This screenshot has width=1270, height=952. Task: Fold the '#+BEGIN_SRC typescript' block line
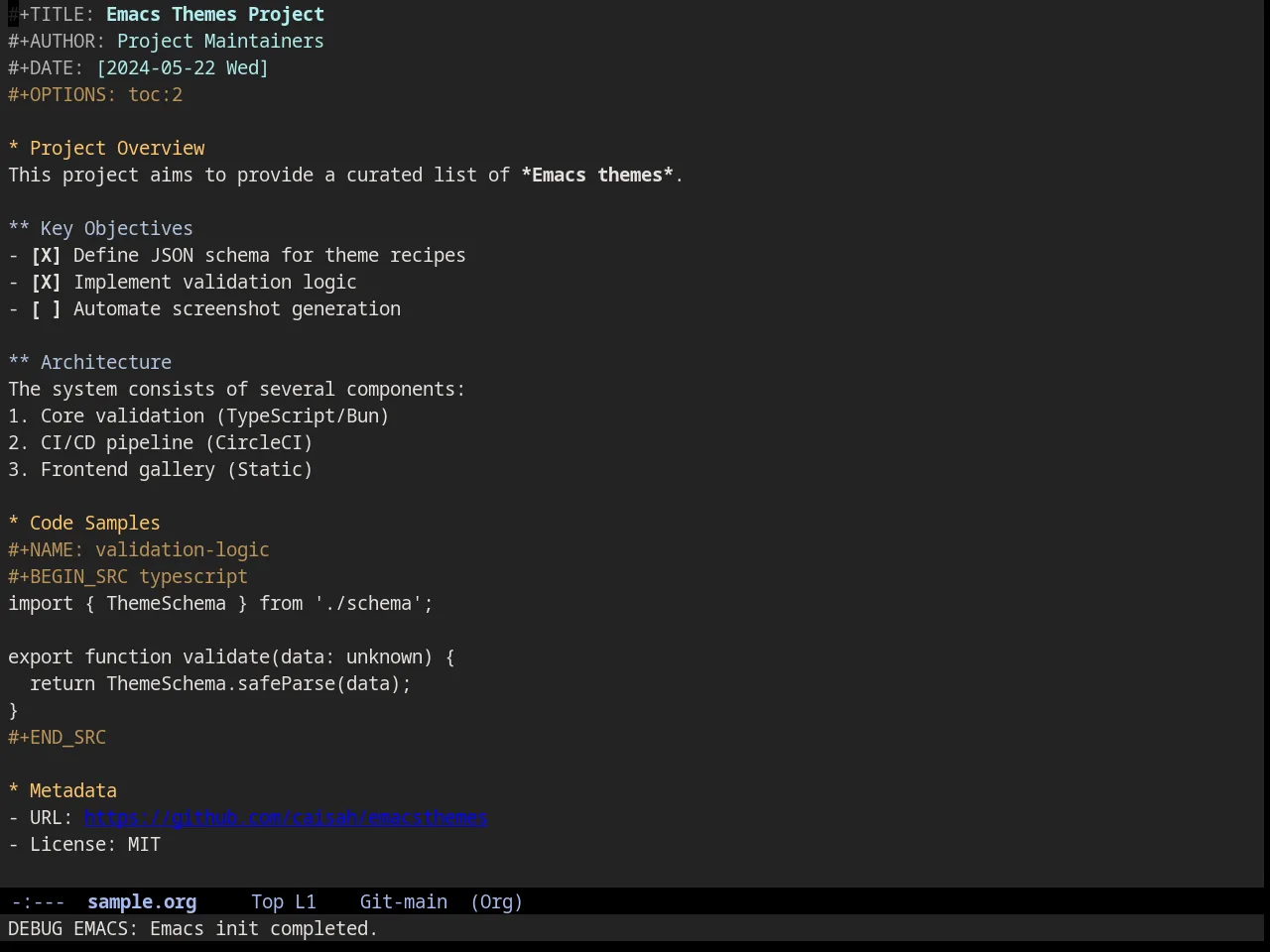click(x=128, y=577)
